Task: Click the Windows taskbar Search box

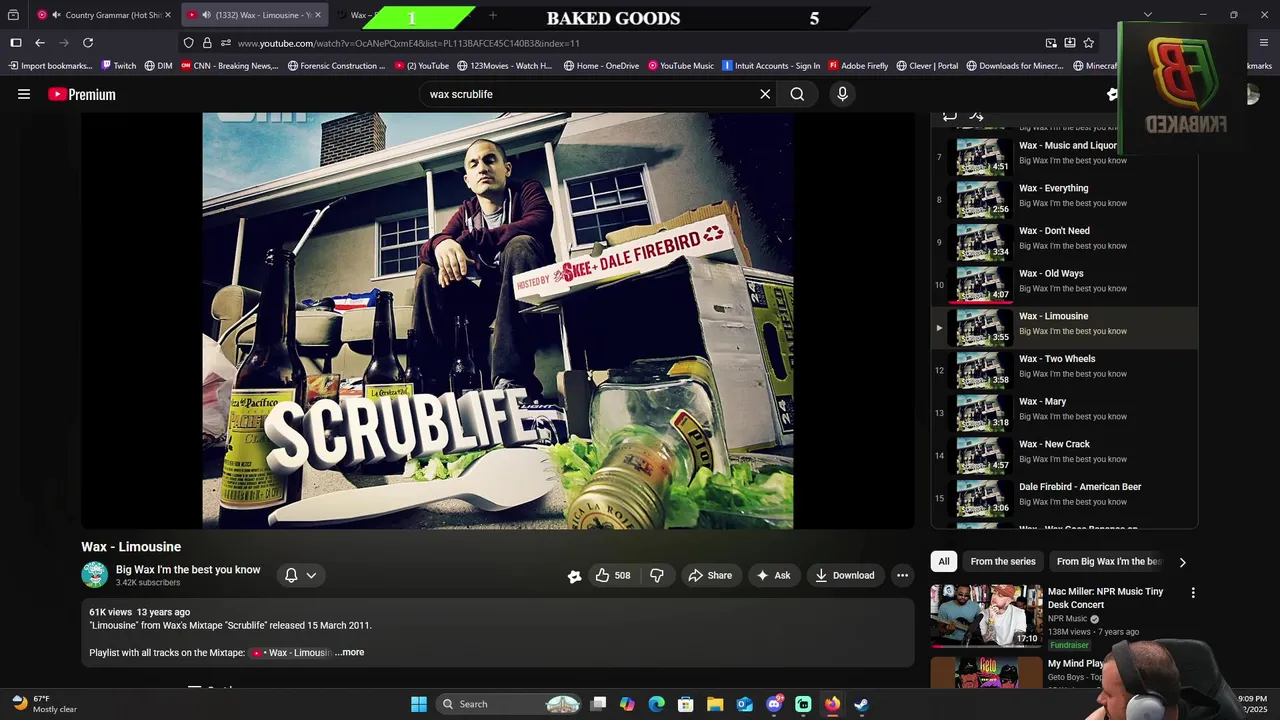Action: click(x=511, y=704)
